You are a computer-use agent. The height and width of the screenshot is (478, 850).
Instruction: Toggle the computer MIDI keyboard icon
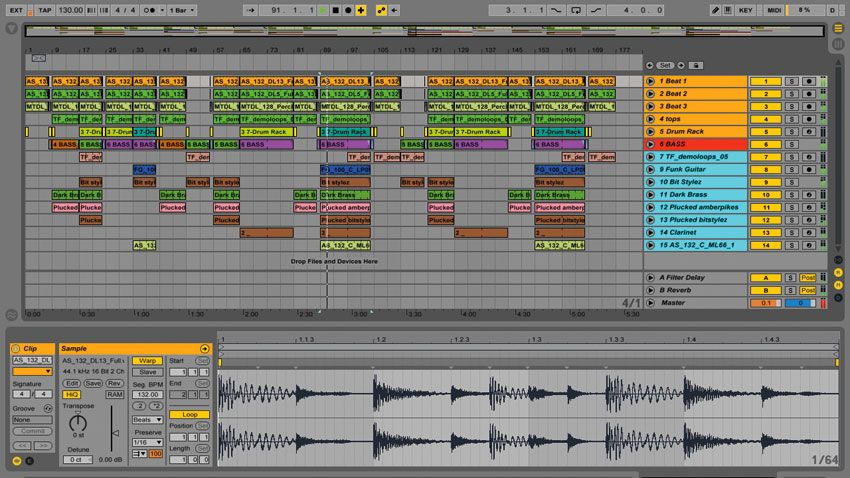(728, 10)
